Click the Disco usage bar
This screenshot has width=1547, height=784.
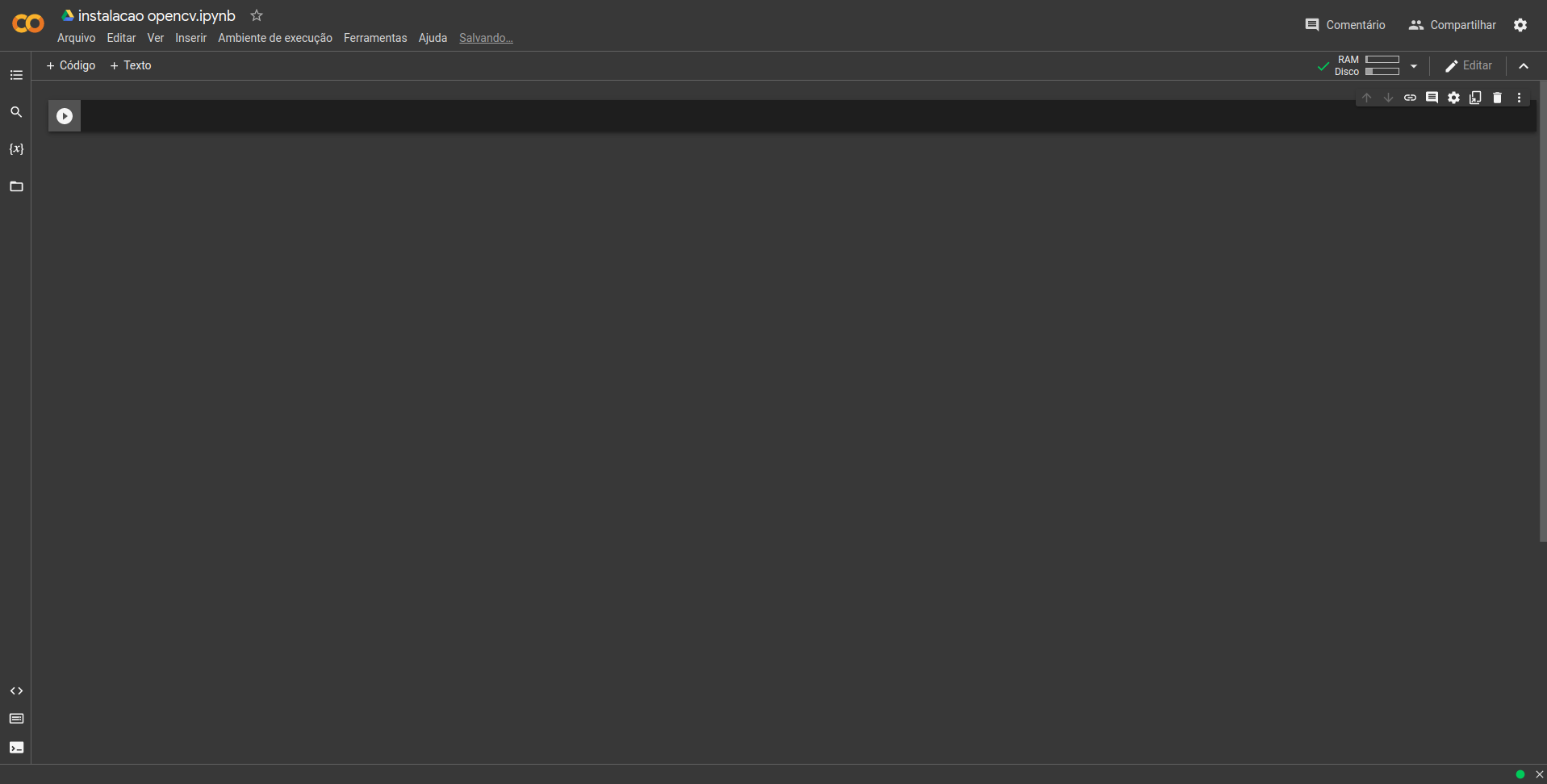click(x=1382, y=72)
